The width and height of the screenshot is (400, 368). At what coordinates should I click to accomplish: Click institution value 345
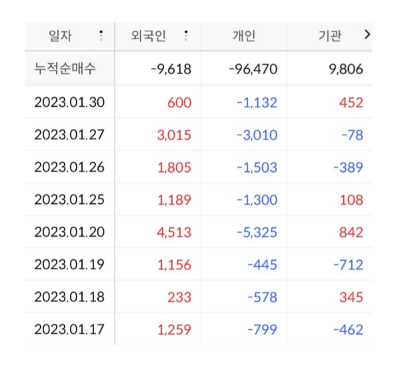pyautogui.click(x=351, y=297)
